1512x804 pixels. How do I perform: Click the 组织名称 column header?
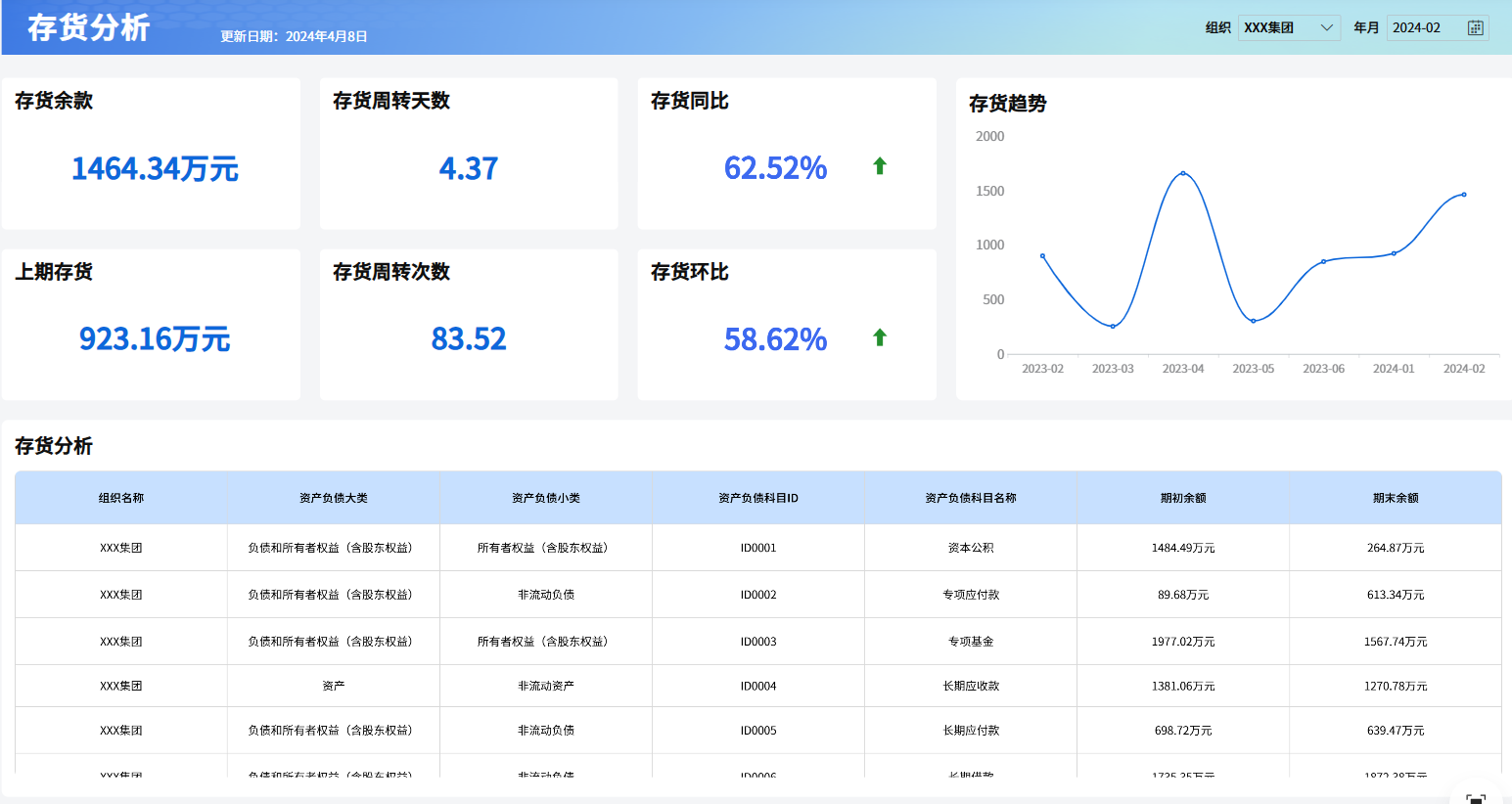(x=121, y=498)
